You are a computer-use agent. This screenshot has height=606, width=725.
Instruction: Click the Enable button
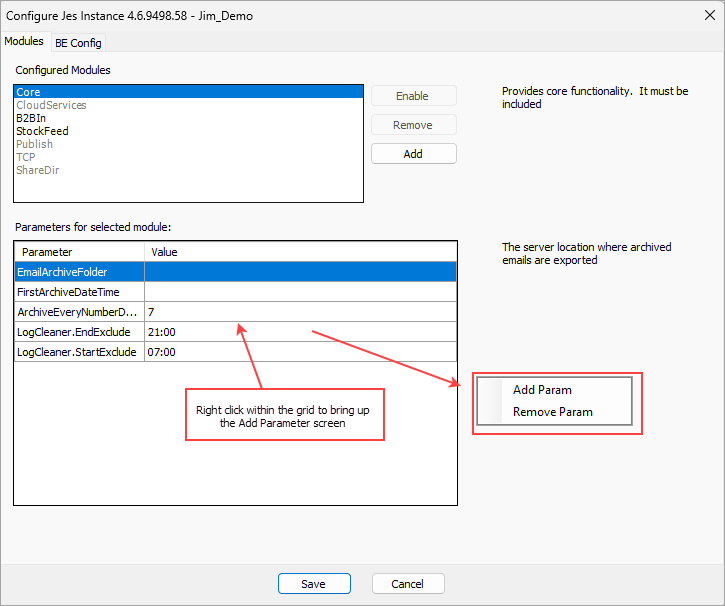413,96
